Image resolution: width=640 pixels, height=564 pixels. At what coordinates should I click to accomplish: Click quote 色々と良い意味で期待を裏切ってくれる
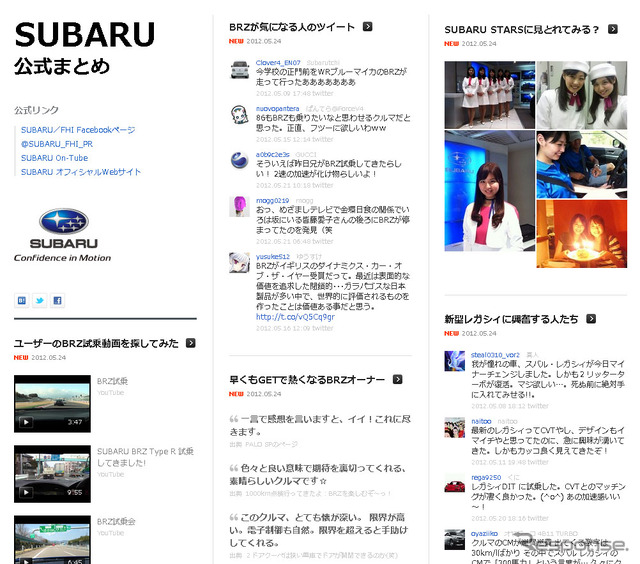tap(318, 474)
